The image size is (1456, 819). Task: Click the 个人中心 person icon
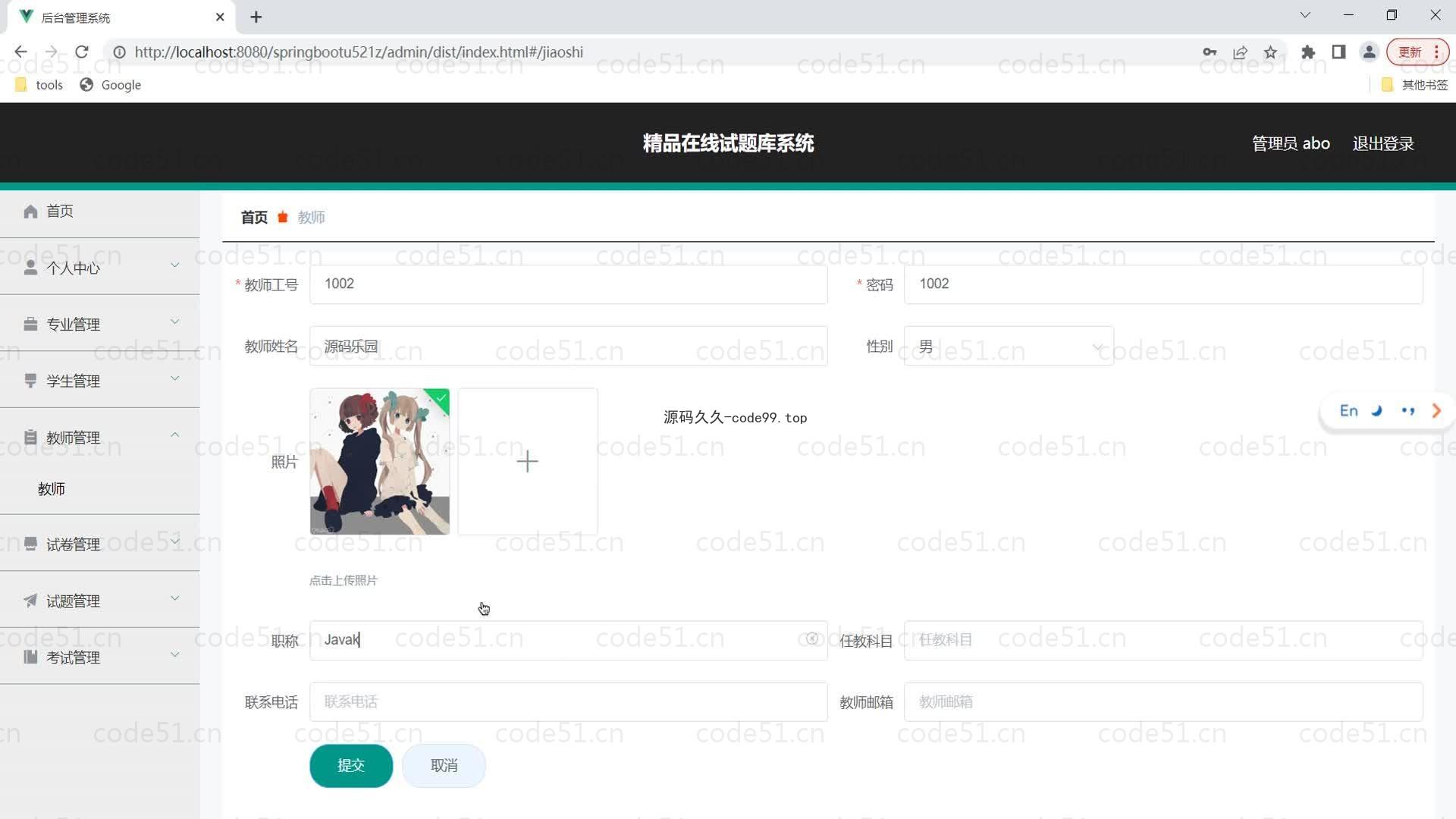point(30,268)
